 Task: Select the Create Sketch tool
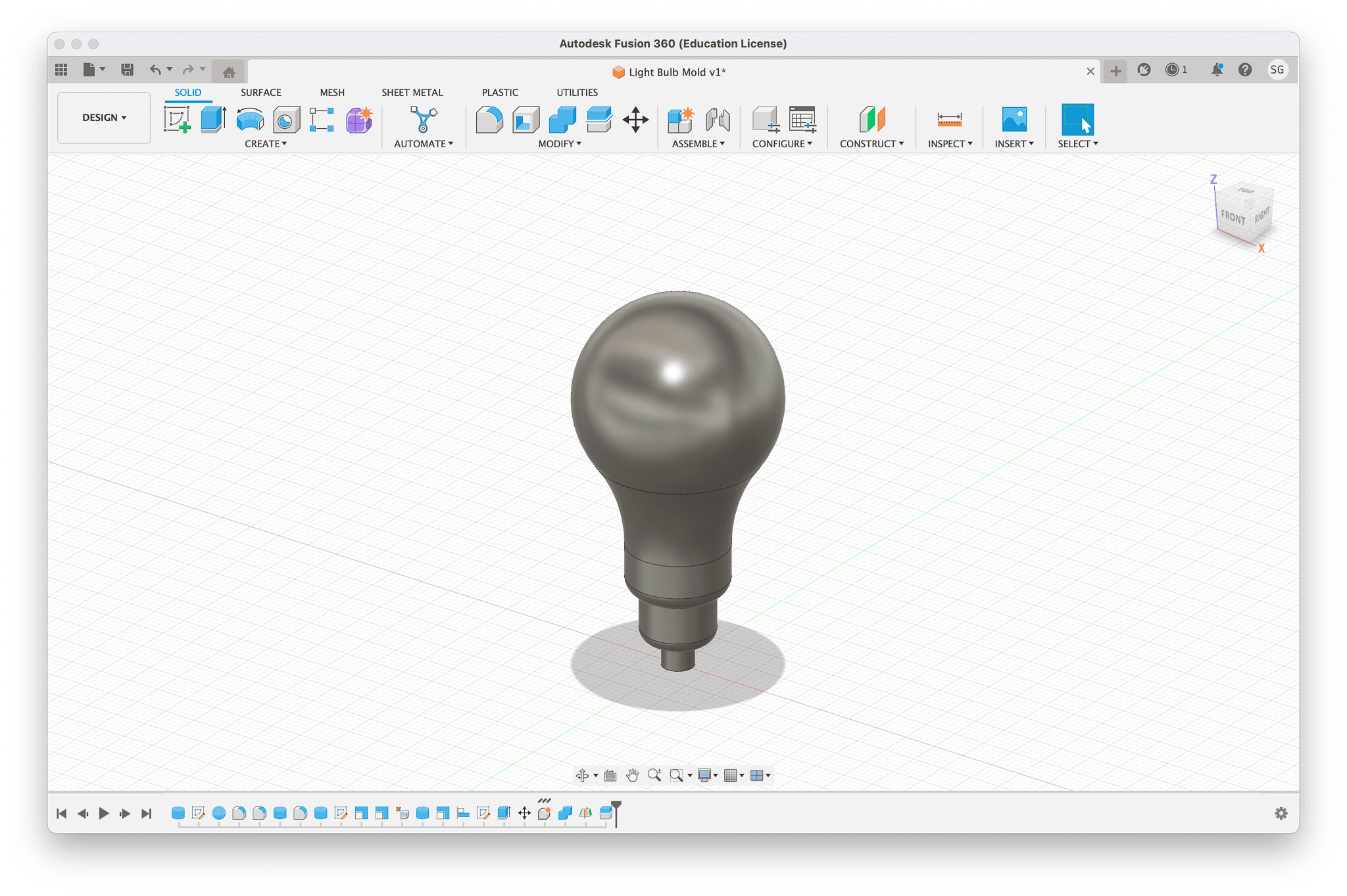[x=177, y=120]
